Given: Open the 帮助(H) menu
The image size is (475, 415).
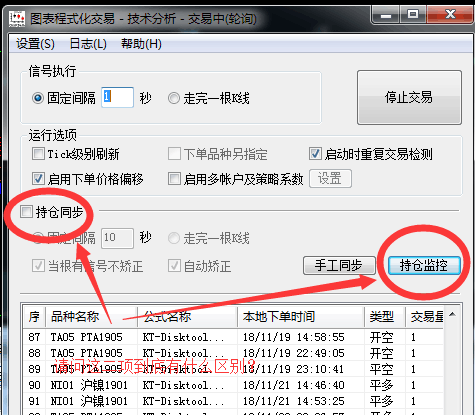Looking at the screenshot, I should (x=141, y=44).
